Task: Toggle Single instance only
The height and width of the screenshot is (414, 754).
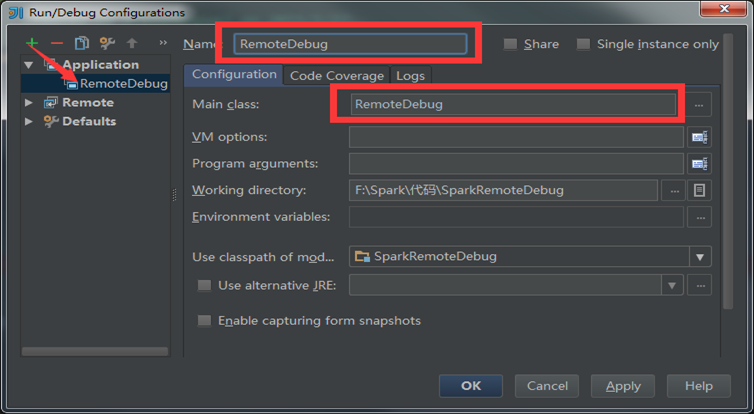Action: [583, 44]
